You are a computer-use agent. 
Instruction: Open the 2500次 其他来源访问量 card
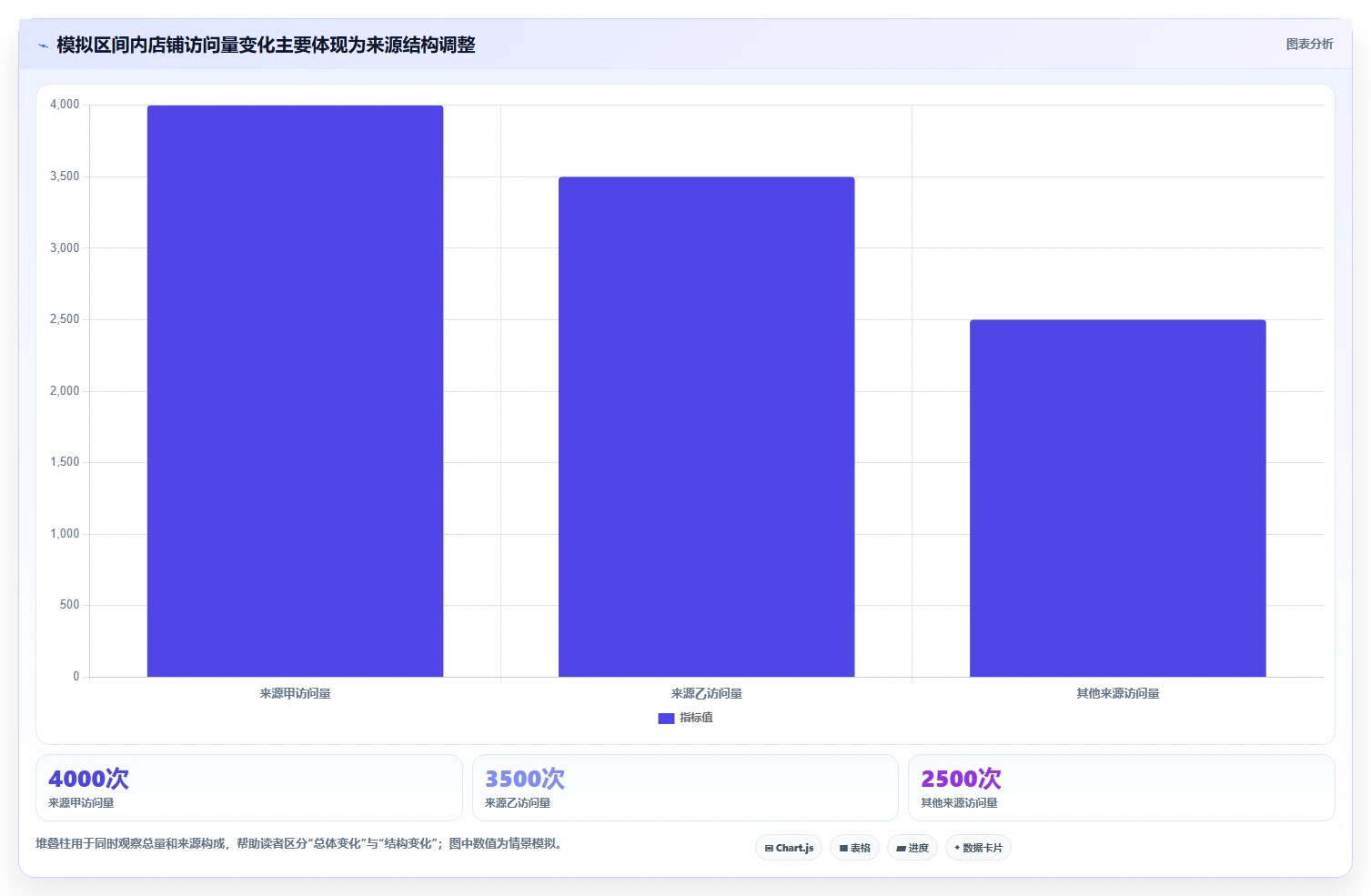click(1122, 788)
